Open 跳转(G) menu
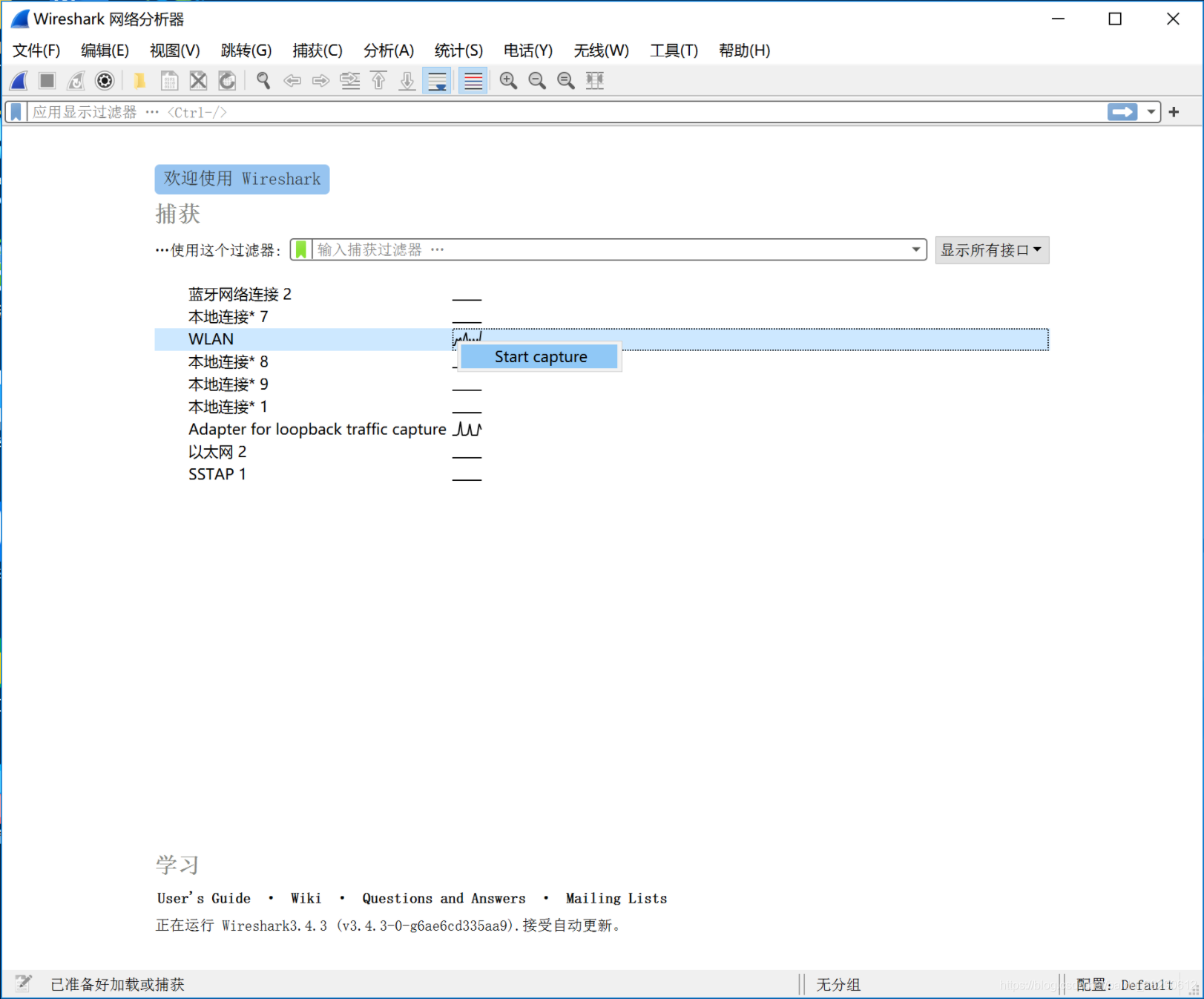Viewport: 1204px width, 999px height. pyautogui.click(x=246, y=50)
